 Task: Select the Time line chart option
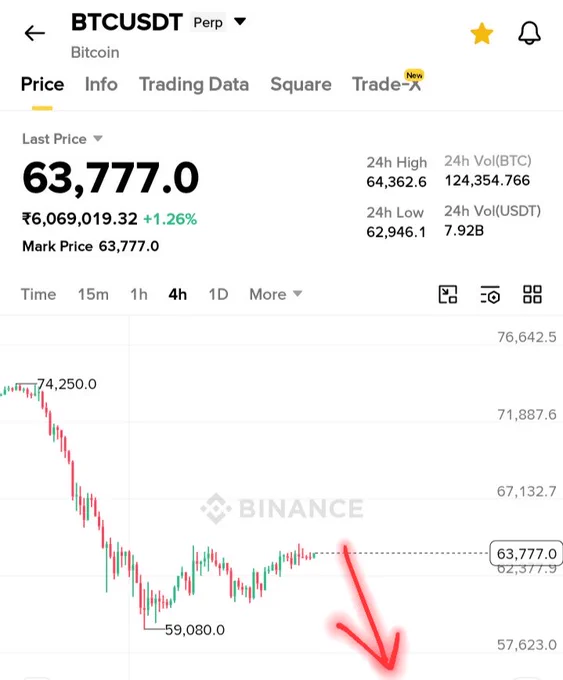pyautogui.click(x=39, y=294)
